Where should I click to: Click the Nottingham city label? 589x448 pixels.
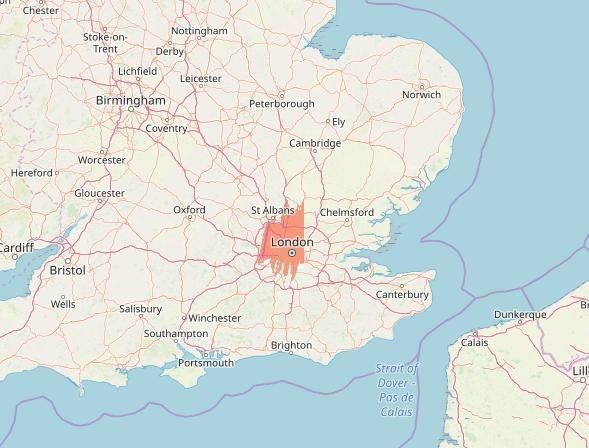(199, 31)
